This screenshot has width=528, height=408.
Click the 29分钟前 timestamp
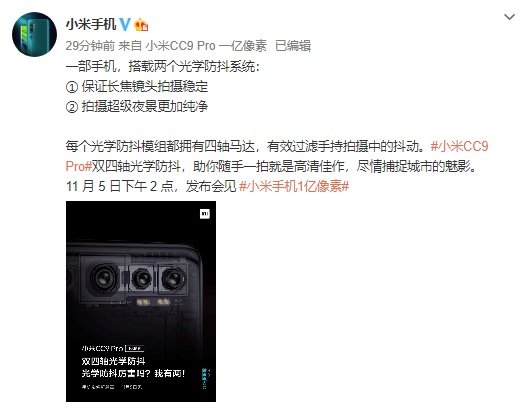(90, 46)
